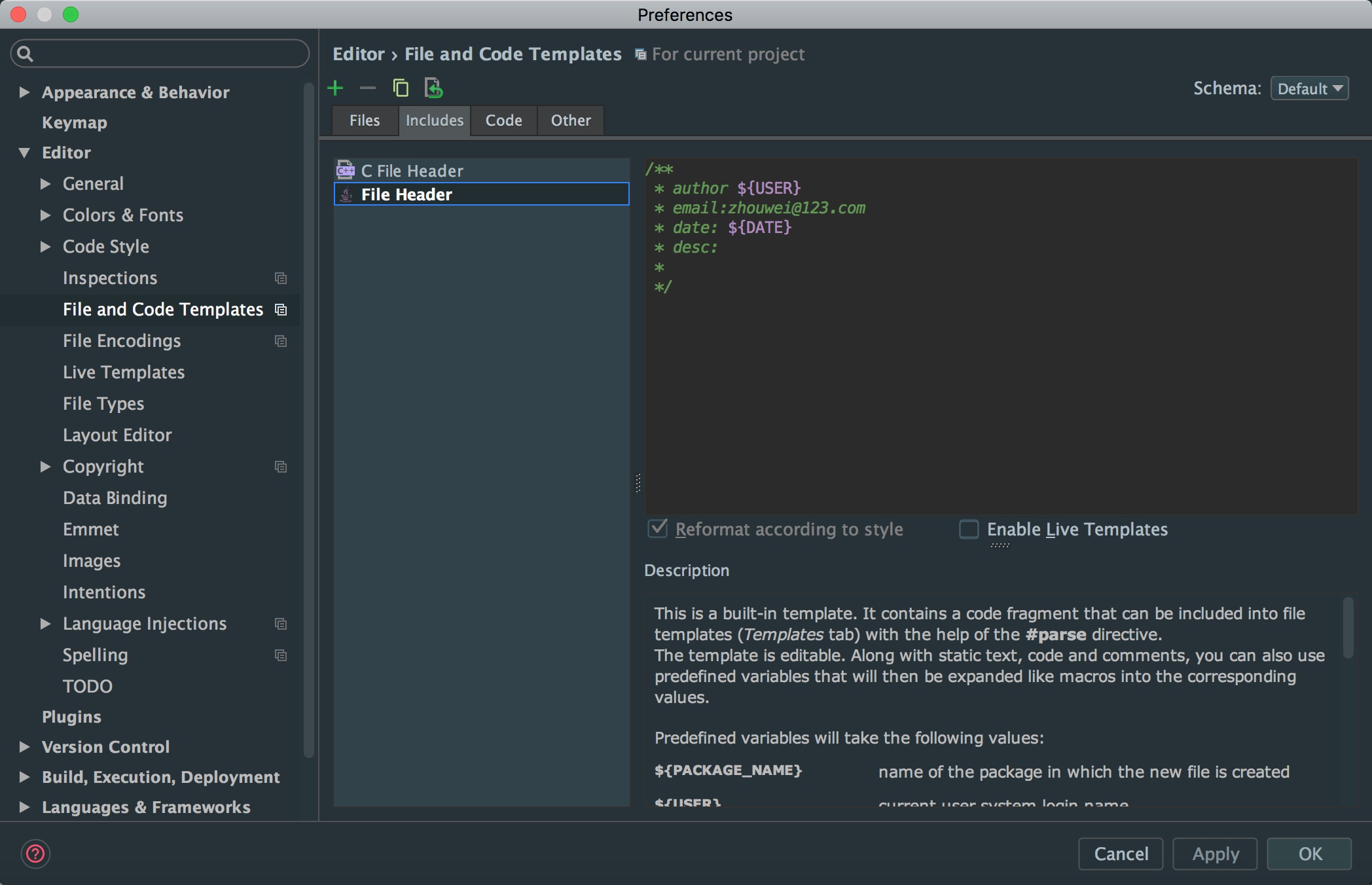
Task: Remove template with the minus icon
Action: 368,88
